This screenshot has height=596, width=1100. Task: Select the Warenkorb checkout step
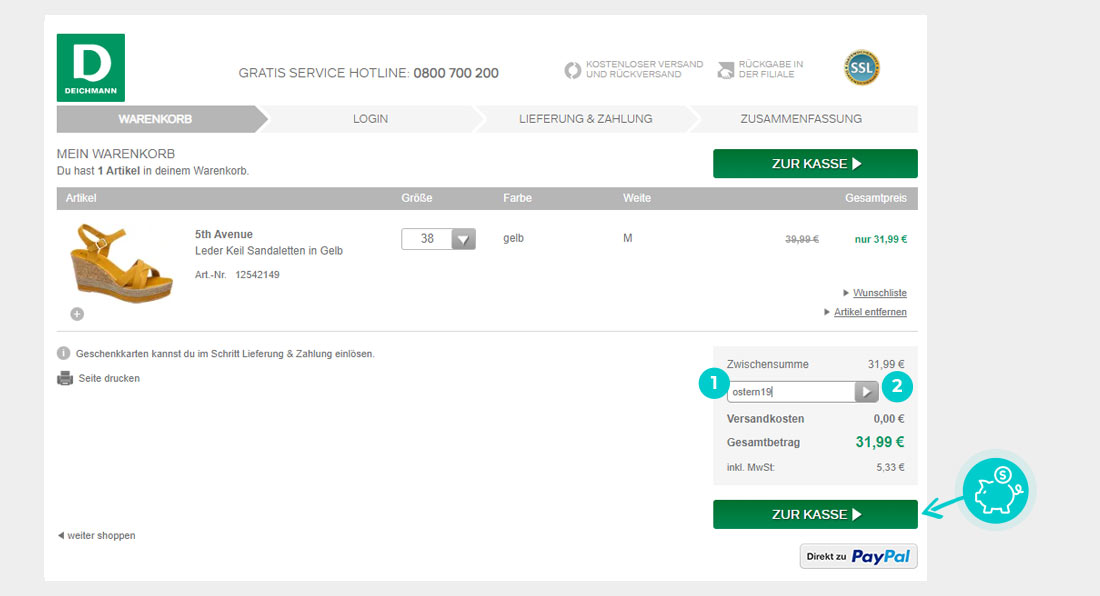(155, 119)
